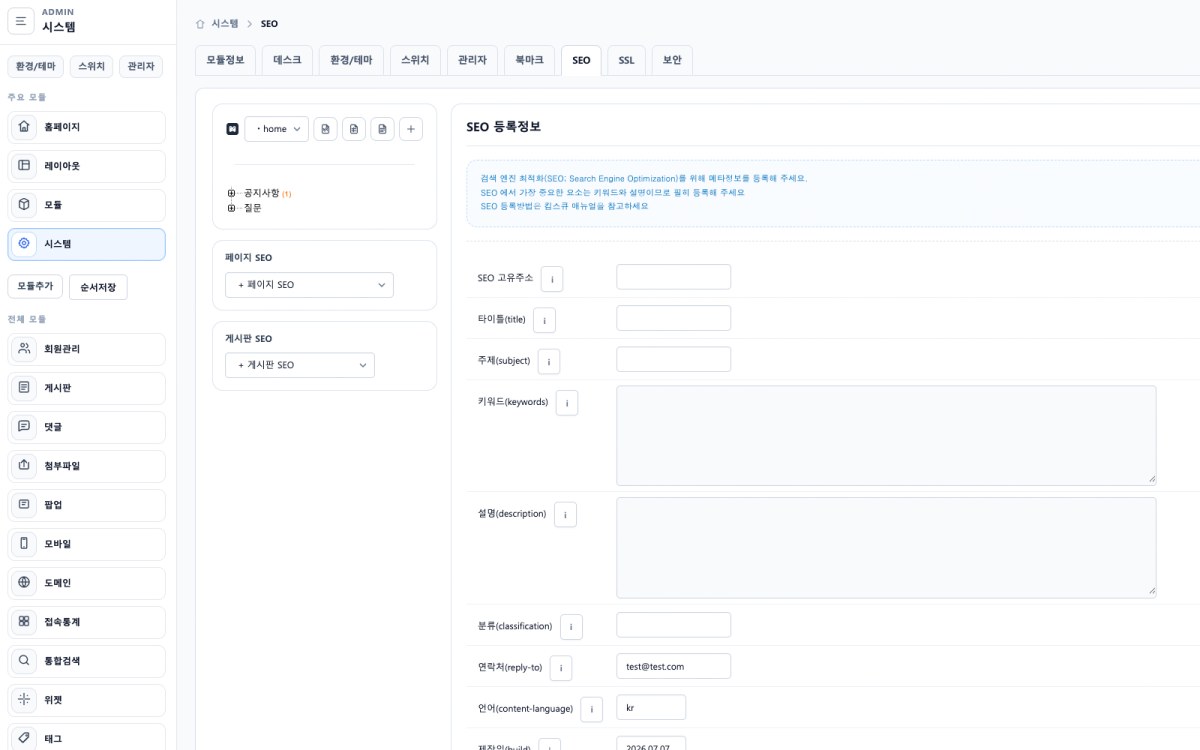
Task: Click the home icon in the breadcrumb
Action: pos(200,23)
